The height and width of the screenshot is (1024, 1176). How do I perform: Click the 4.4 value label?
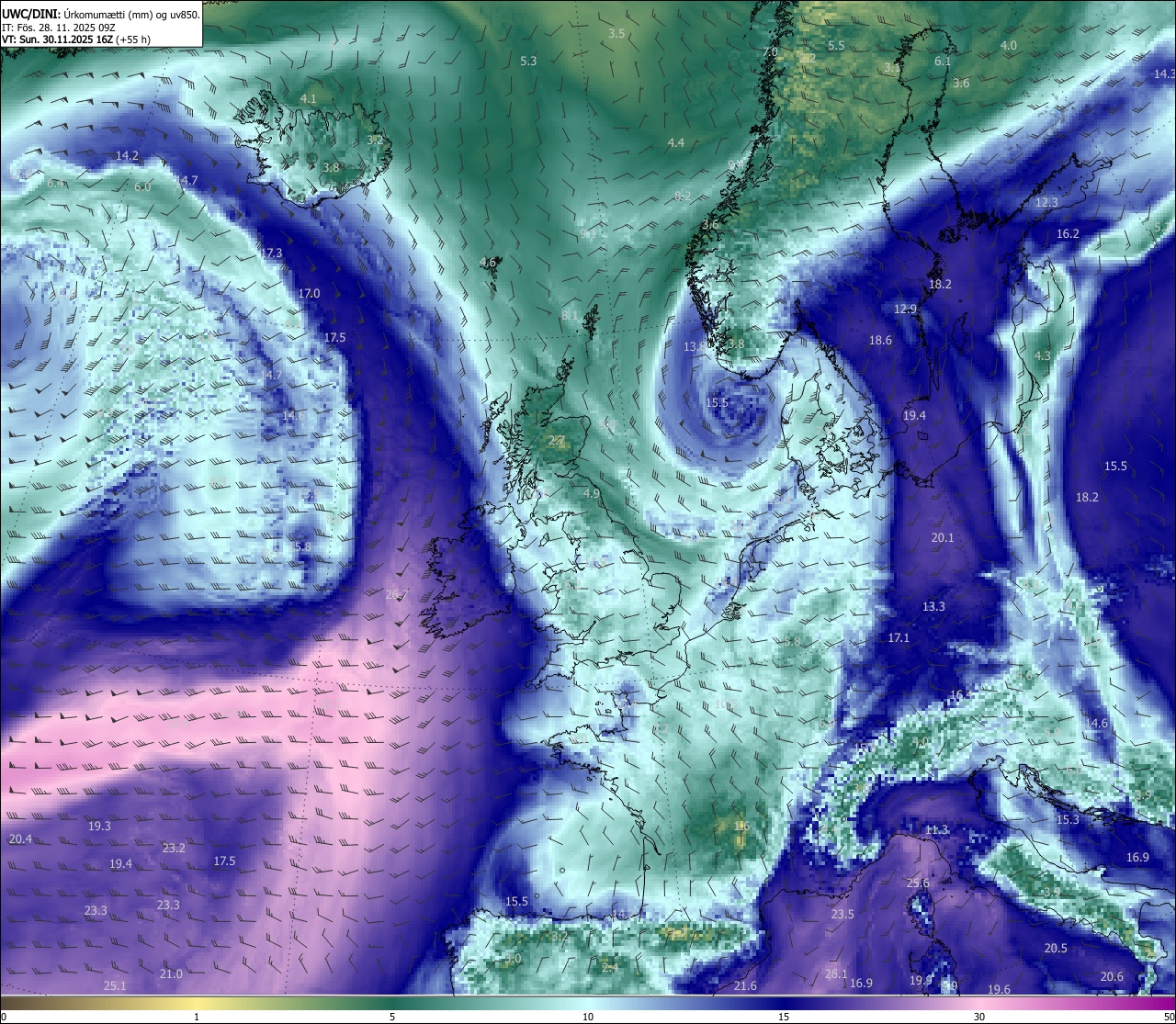tap(676, 142)
